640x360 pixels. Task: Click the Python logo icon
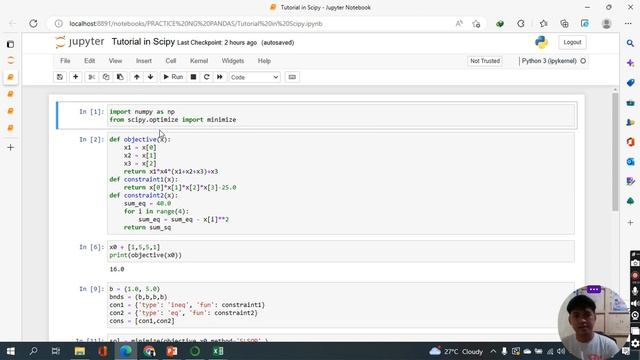[x=541, y=42]
